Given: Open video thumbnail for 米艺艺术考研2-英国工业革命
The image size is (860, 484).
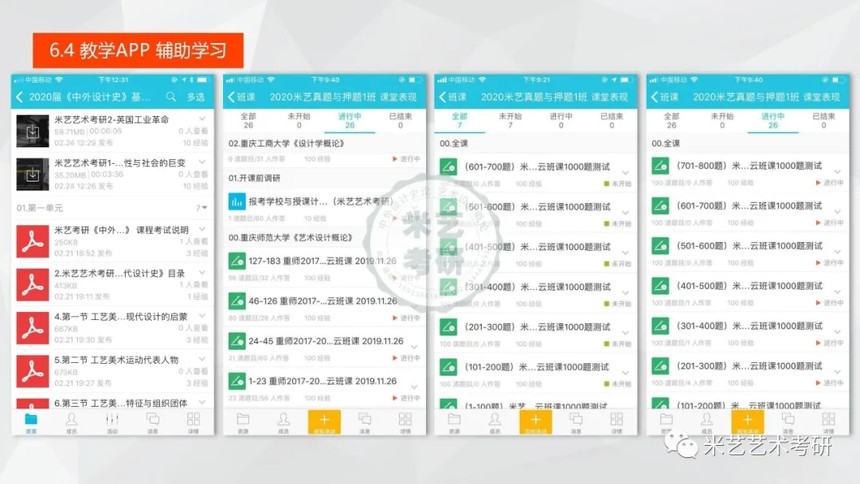Looking at the screenshot, I should pos(32,131).
